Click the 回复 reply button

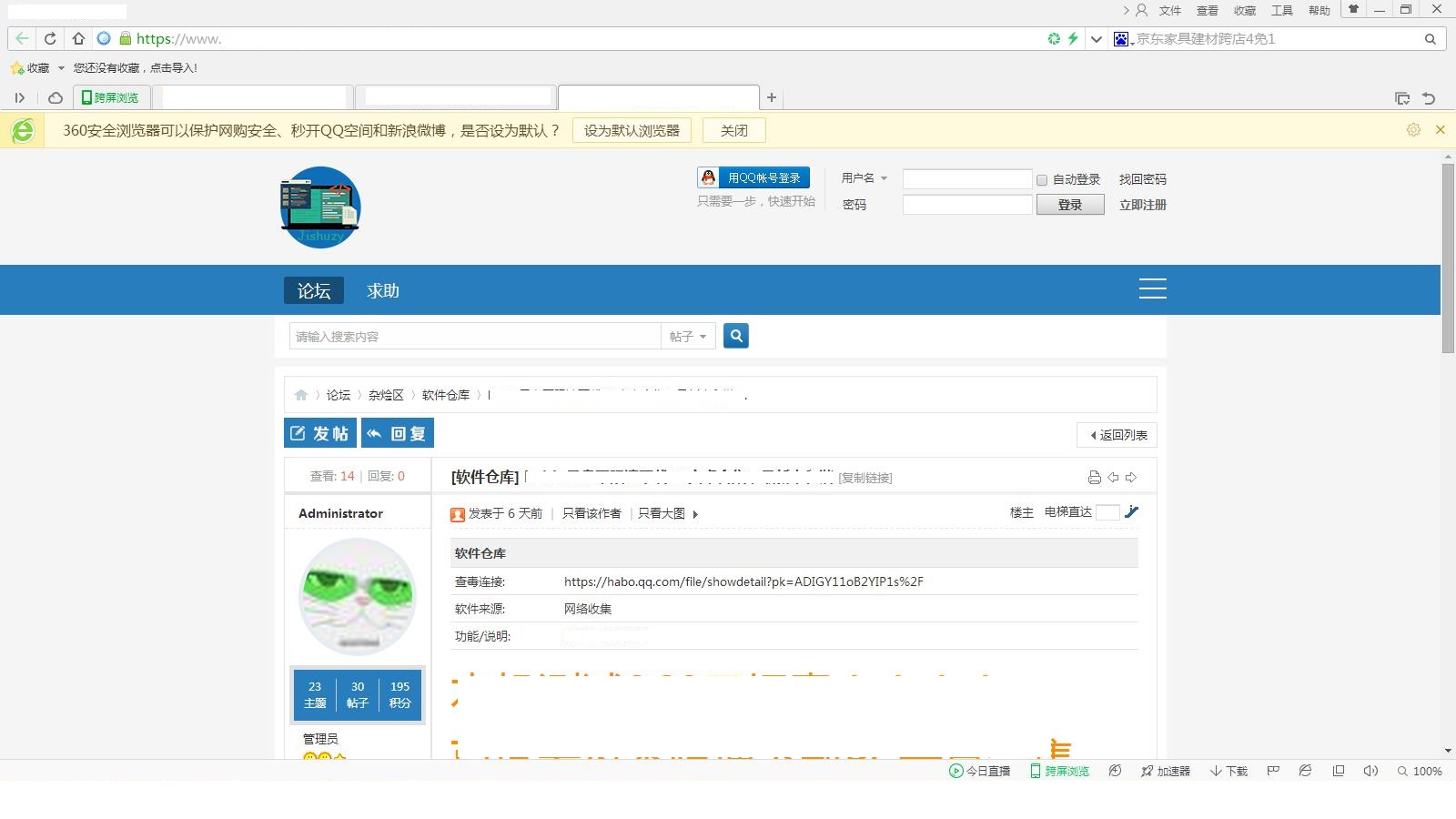pos(398,433)
